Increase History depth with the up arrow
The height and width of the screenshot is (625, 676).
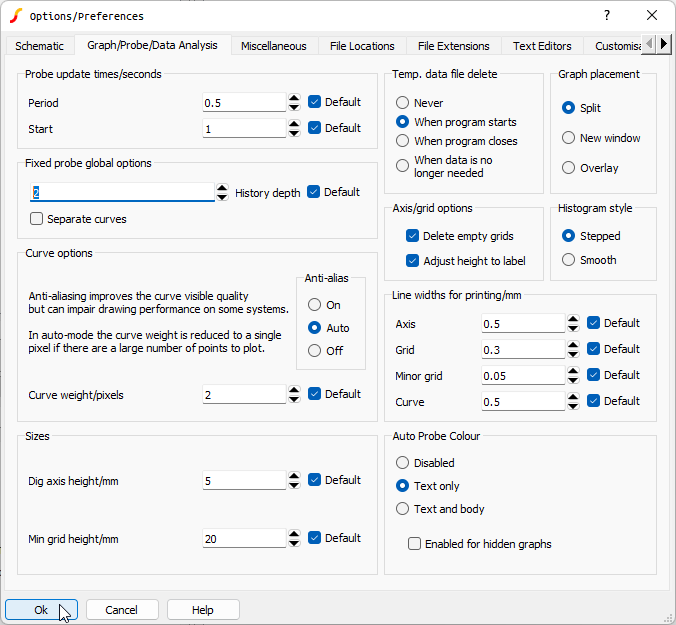click(x=222, y=188)
